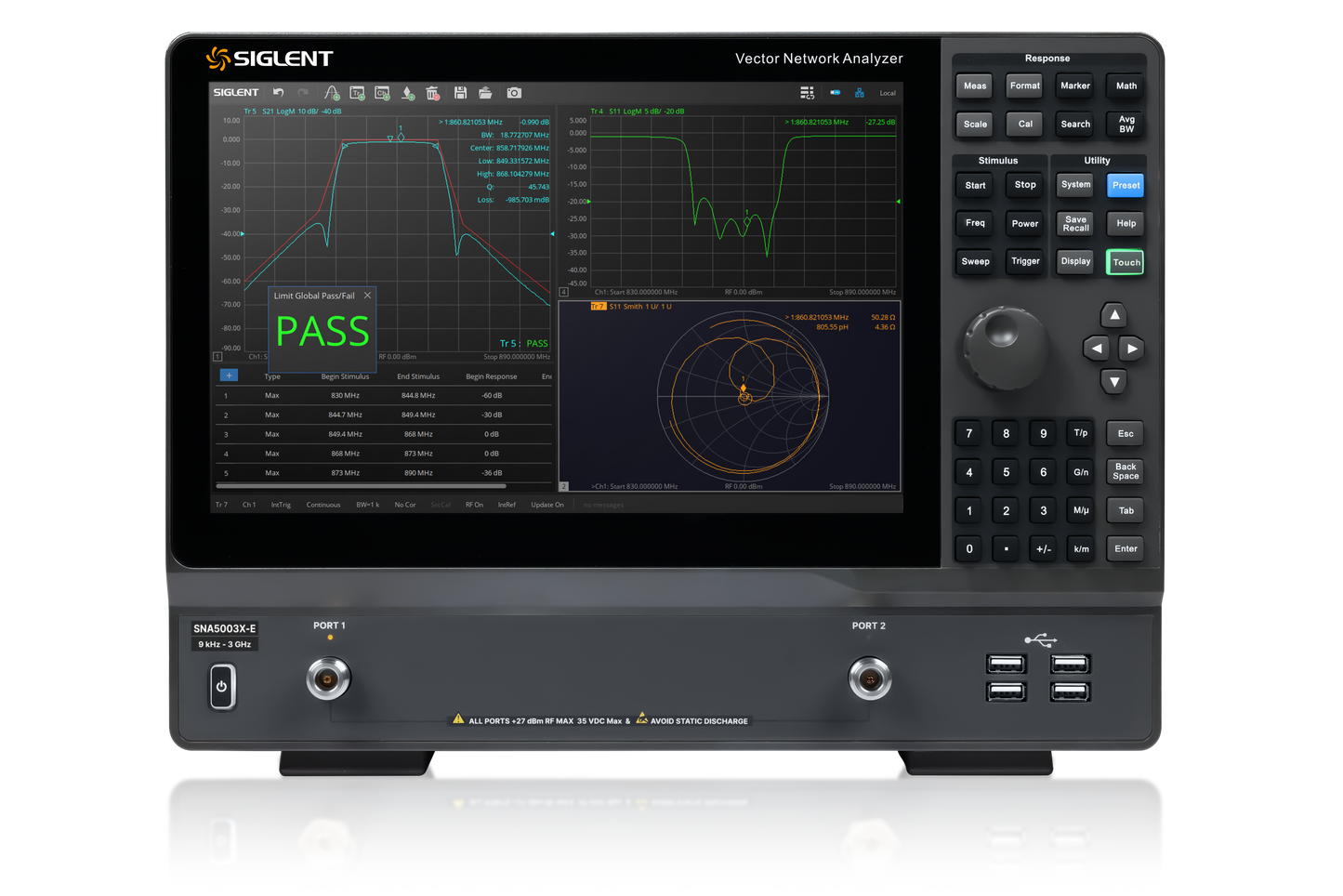The width and height of the screenshot is (1343, 896).
Task: Click the BW=1 k status item
Action: (368, 505)
